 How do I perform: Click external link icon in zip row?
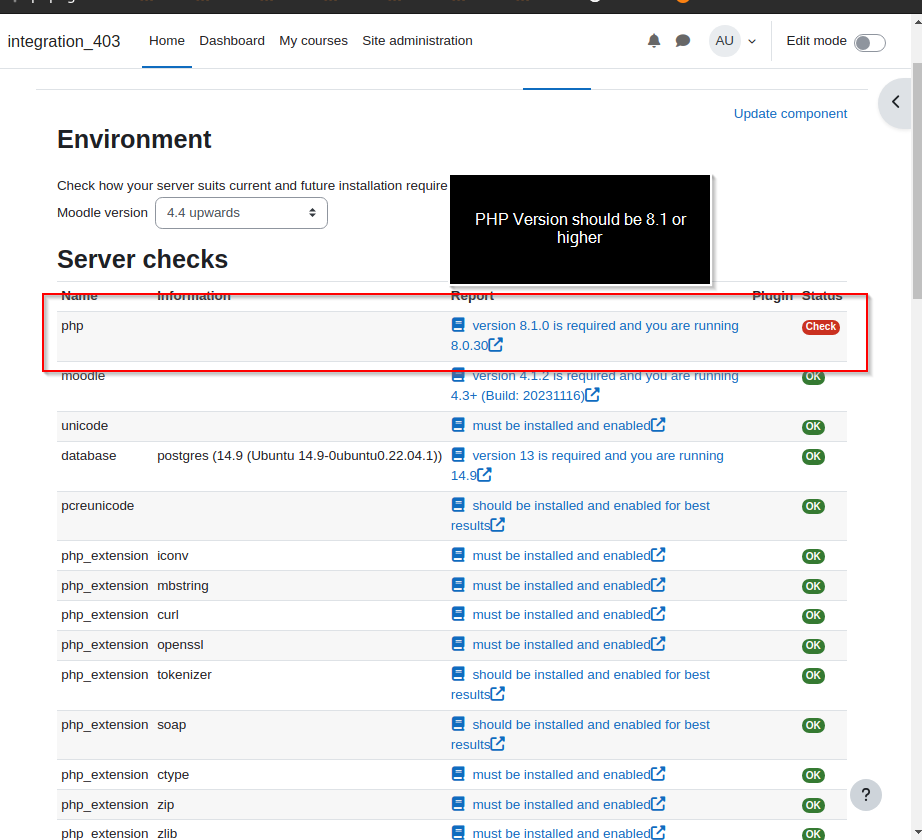(x=658, y=804)
